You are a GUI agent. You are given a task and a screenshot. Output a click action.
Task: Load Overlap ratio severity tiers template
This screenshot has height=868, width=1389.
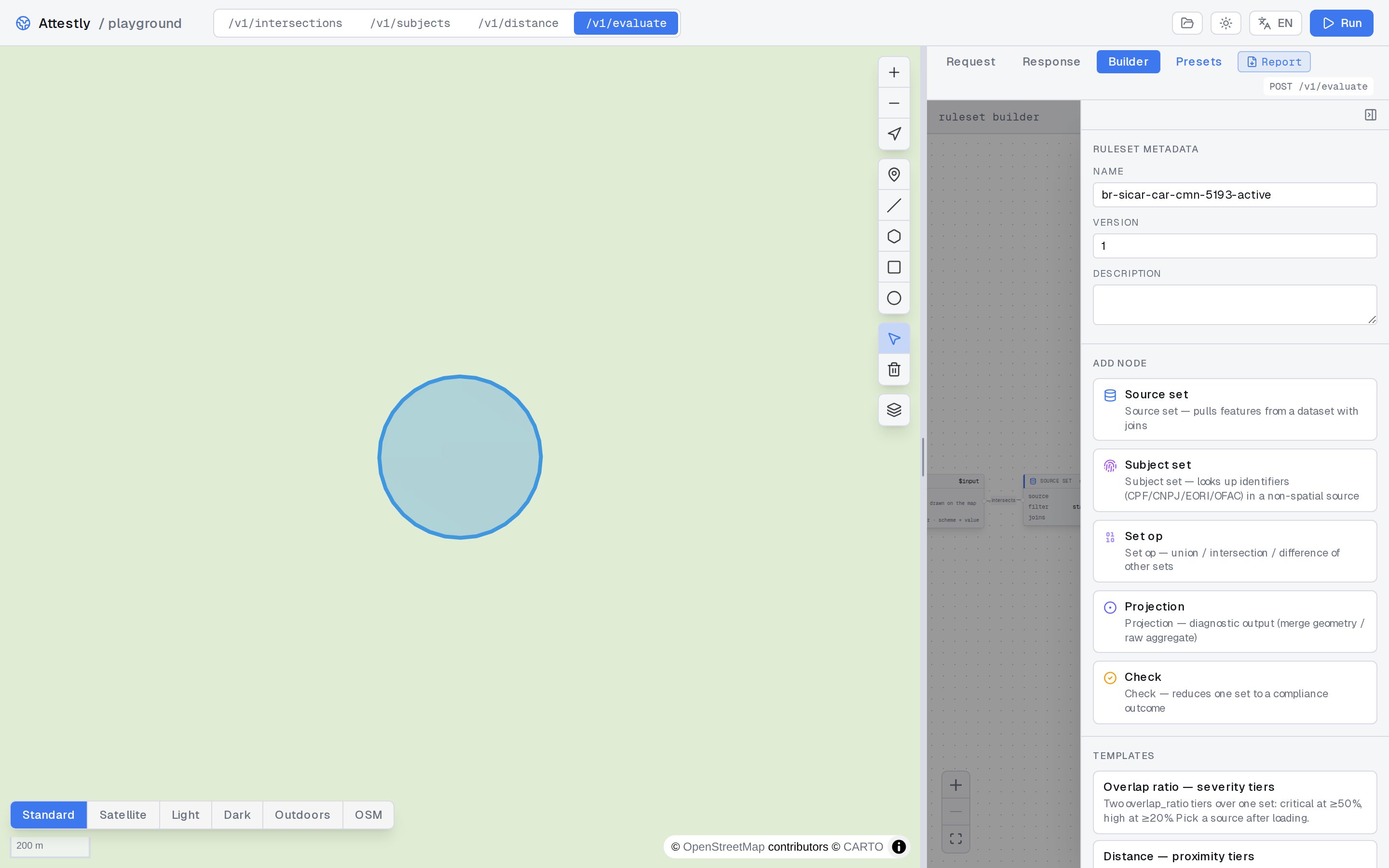(x=1235, y=802)
